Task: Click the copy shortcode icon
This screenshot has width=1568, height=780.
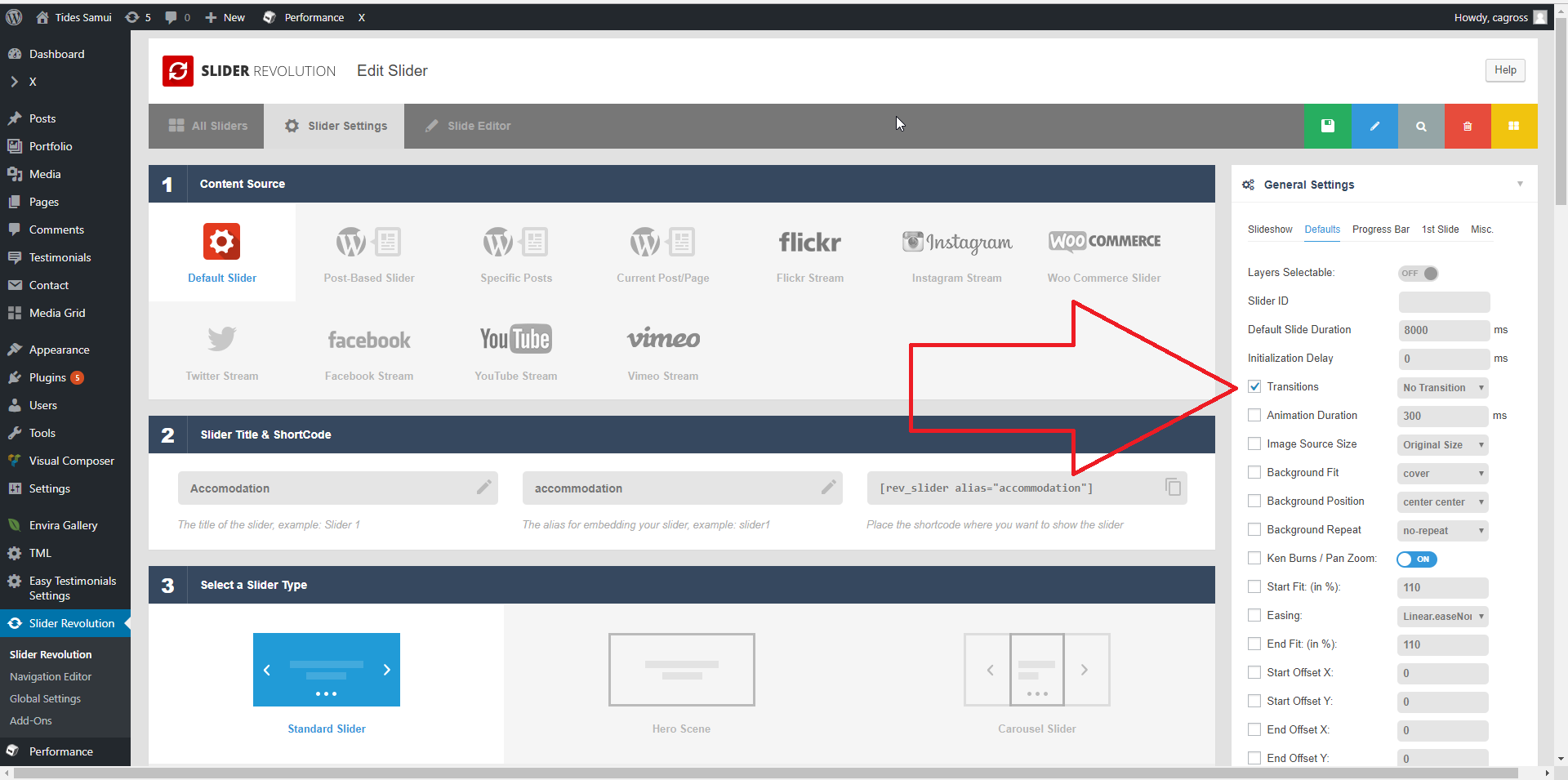Action: (x=1174, y=487)
